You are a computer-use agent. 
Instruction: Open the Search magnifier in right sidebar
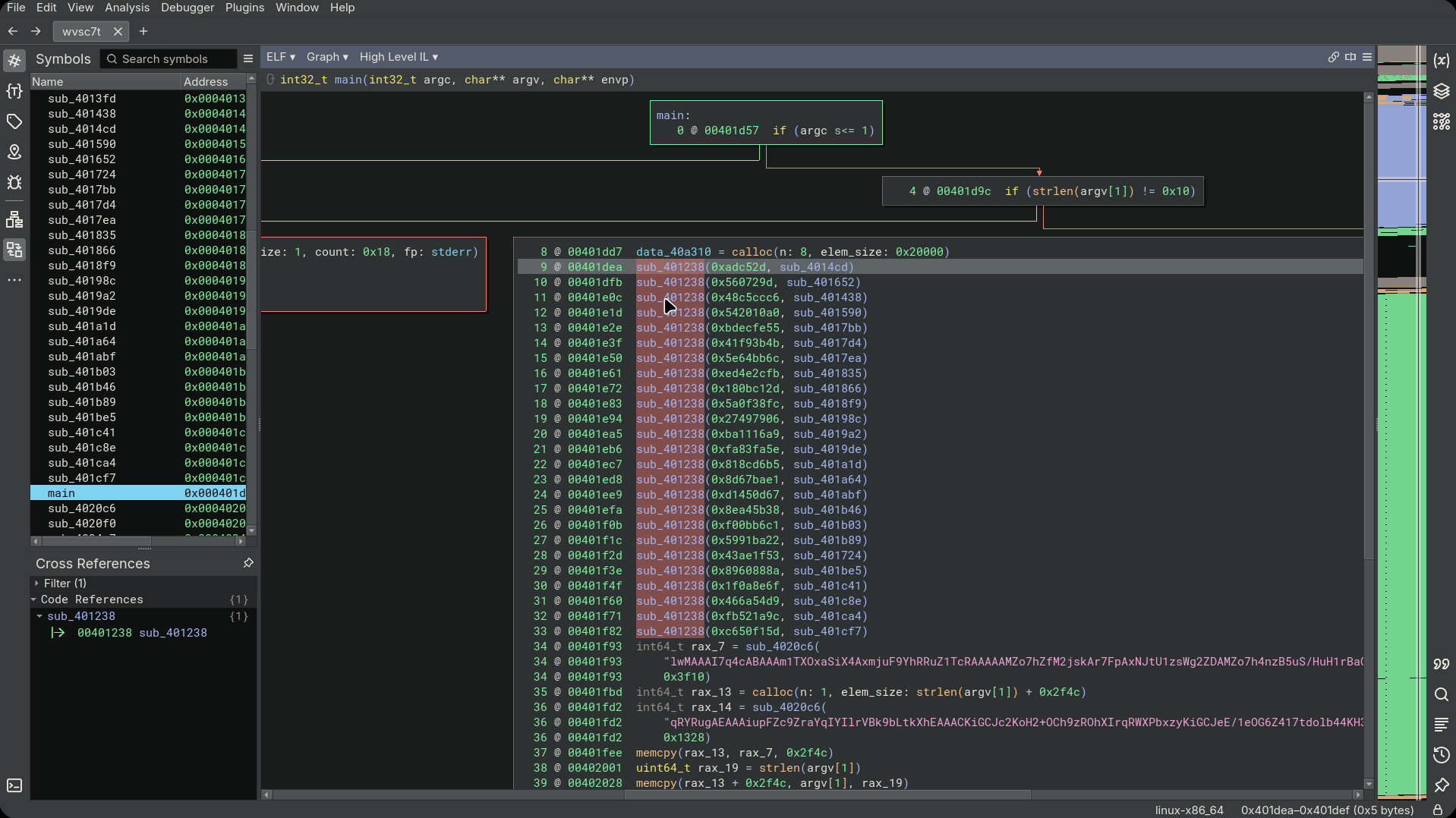[1441, 694]
